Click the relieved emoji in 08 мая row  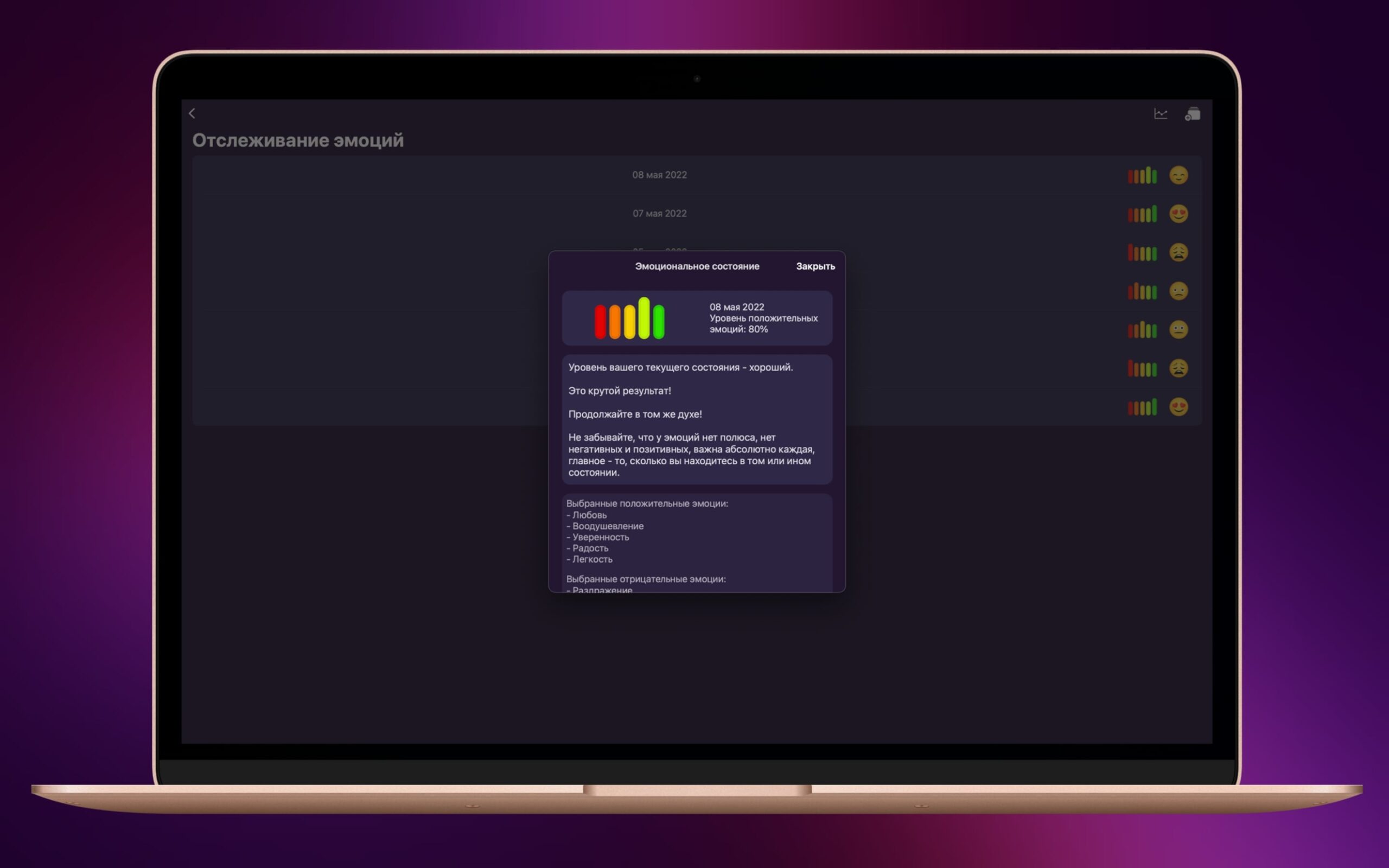click(x=1178, y=175)
